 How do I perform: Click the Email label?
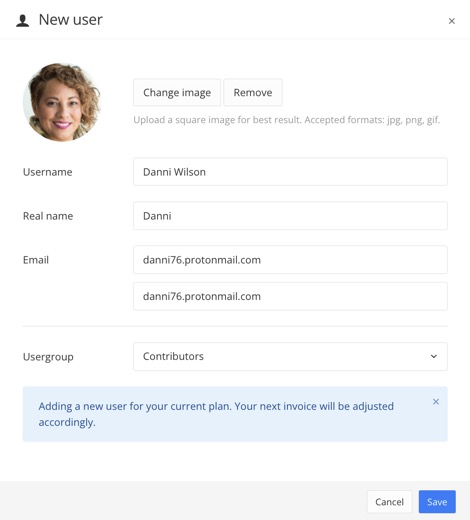click(x=36, y=260)
